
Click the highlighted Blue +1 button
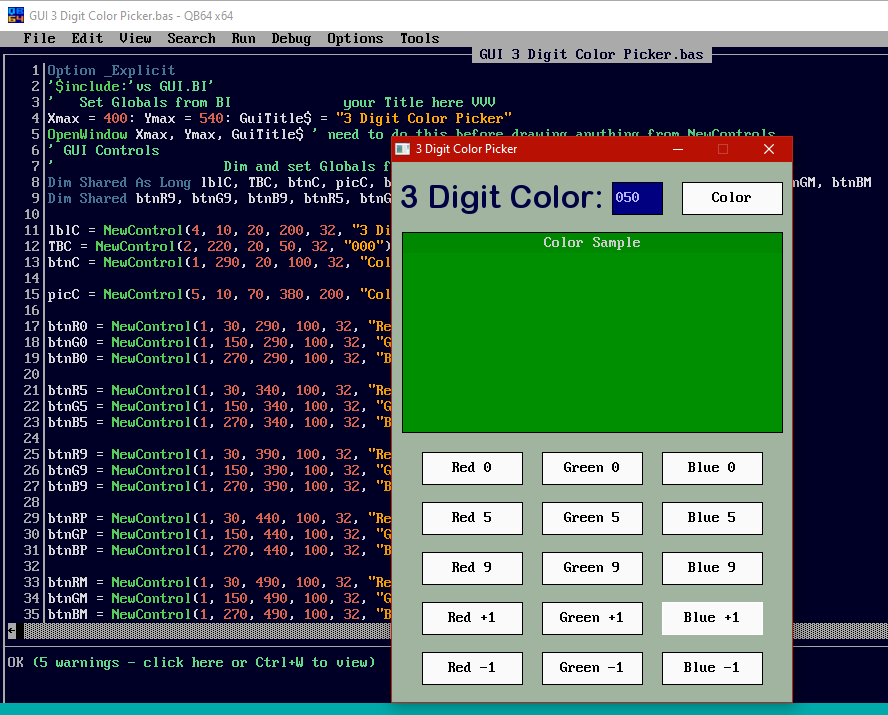point(712,618)
